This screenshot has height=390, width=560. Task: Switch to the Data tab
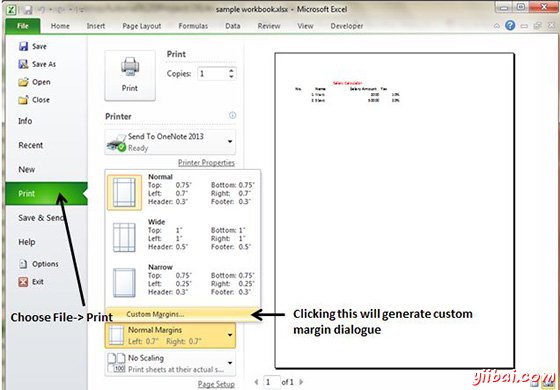pos(232,26)
